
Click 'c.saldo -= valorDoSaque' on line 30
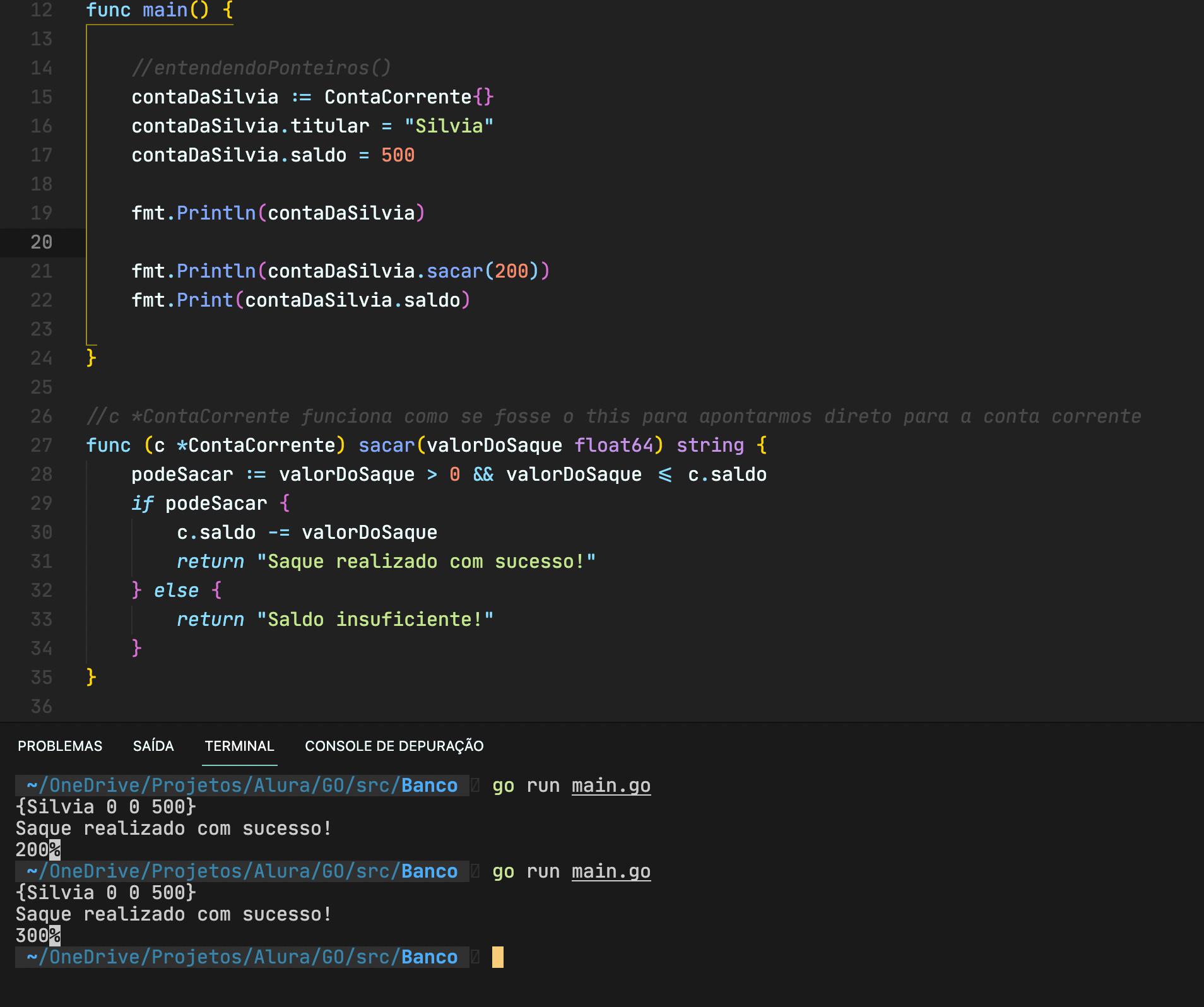pos(307,533)
